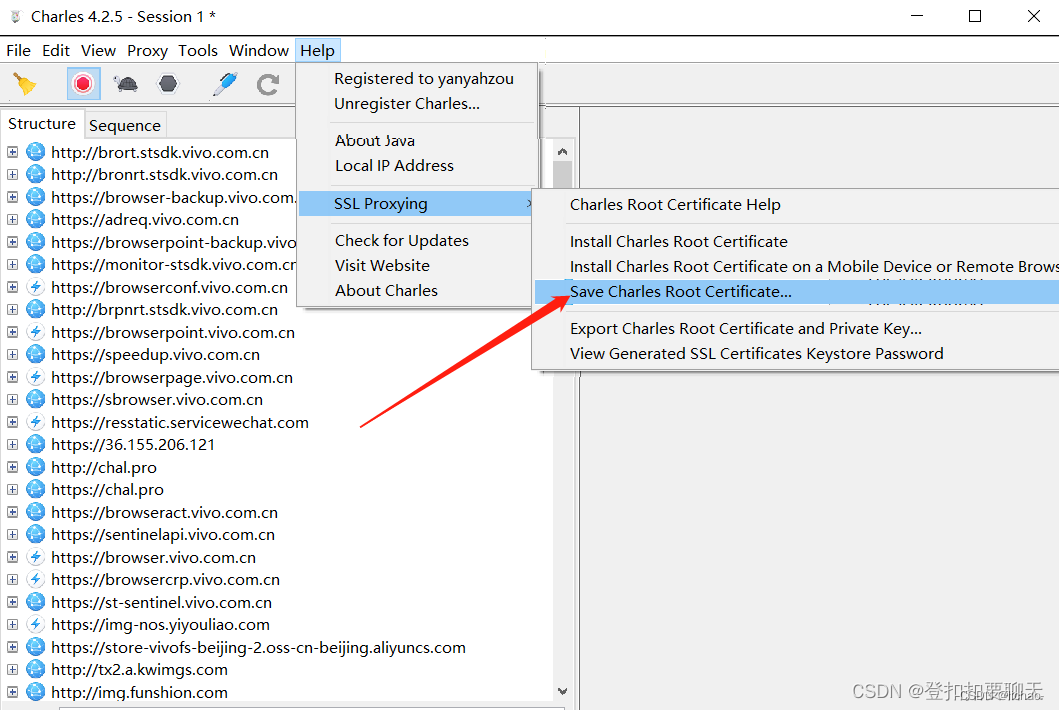Image resolution: width=1059 pixels, height=710 pixels.
Task: Click globe icon of https://browser-backup.vivo.com
Action: 35,197
